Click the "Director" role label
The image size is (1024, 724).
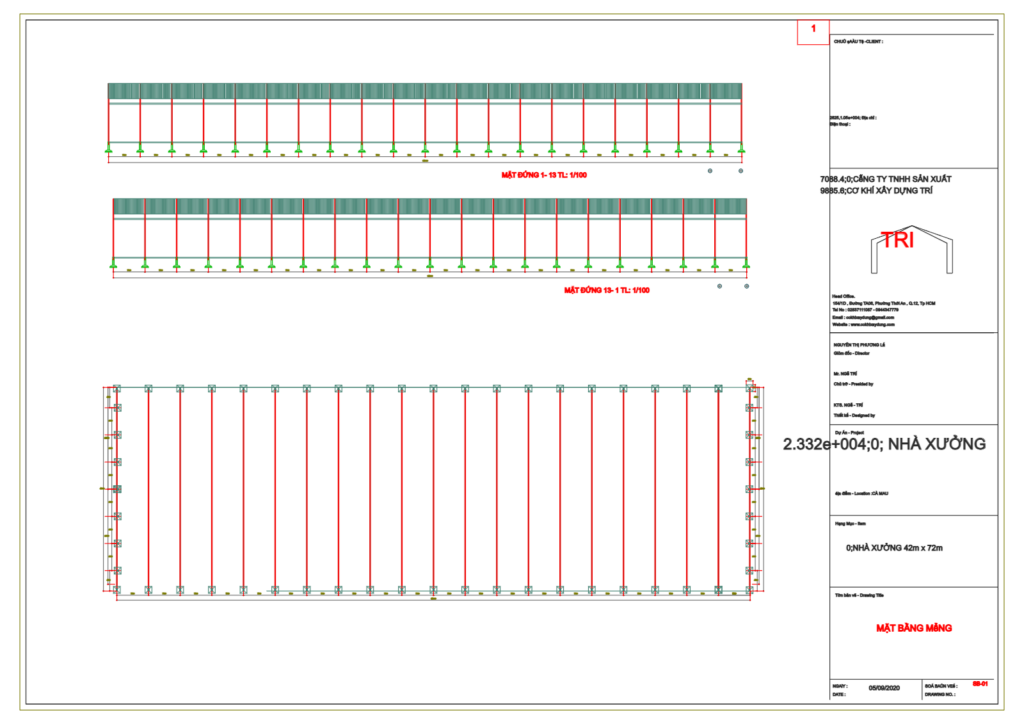click(852, 353)
